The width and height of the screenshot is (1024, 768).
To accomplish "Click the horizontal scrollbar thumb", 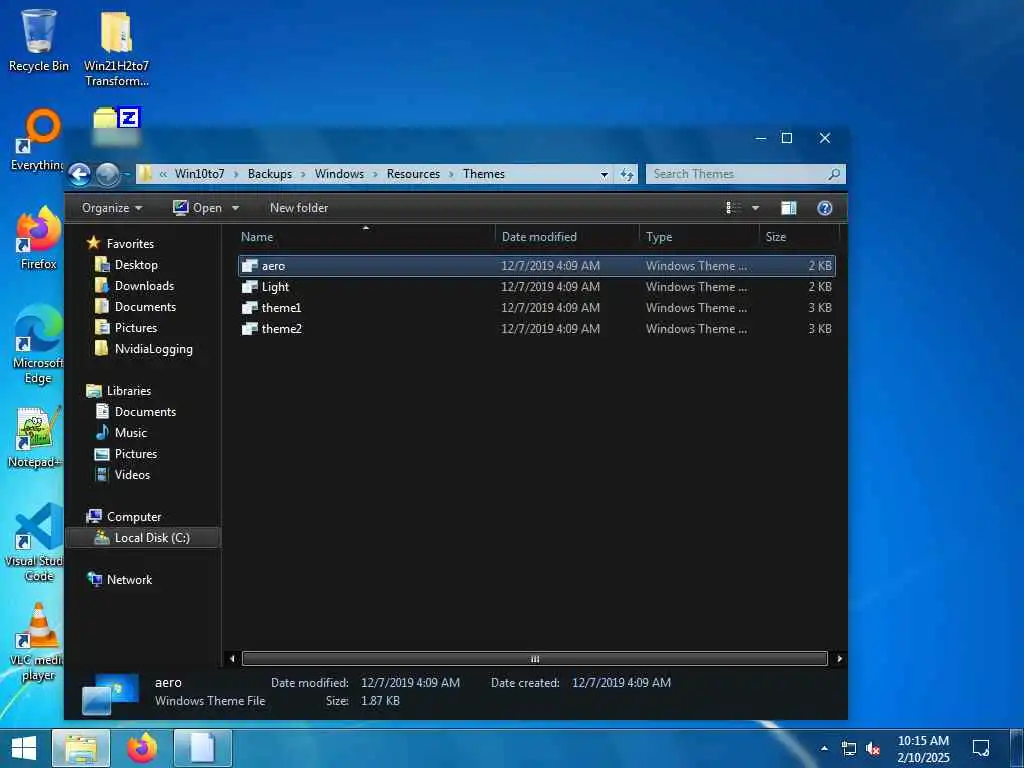I will point(535,659).
